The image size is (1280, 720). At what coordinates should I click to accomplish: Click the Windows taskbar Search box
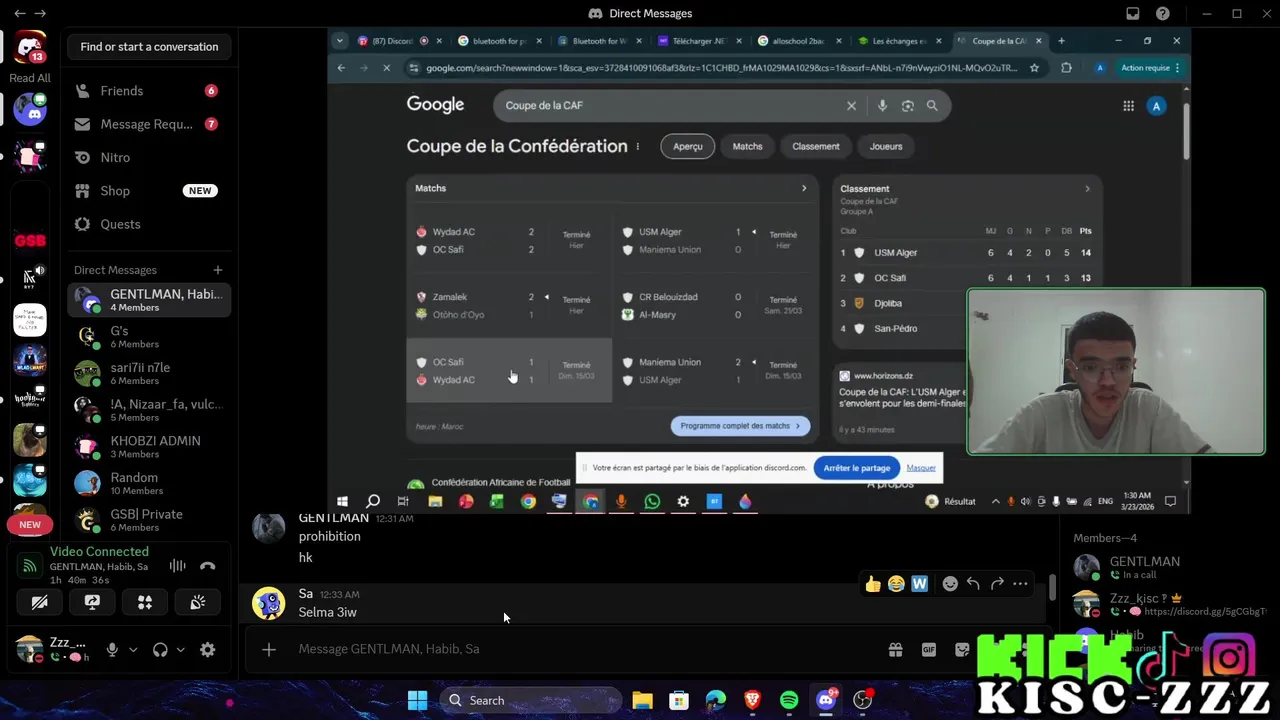530,700
